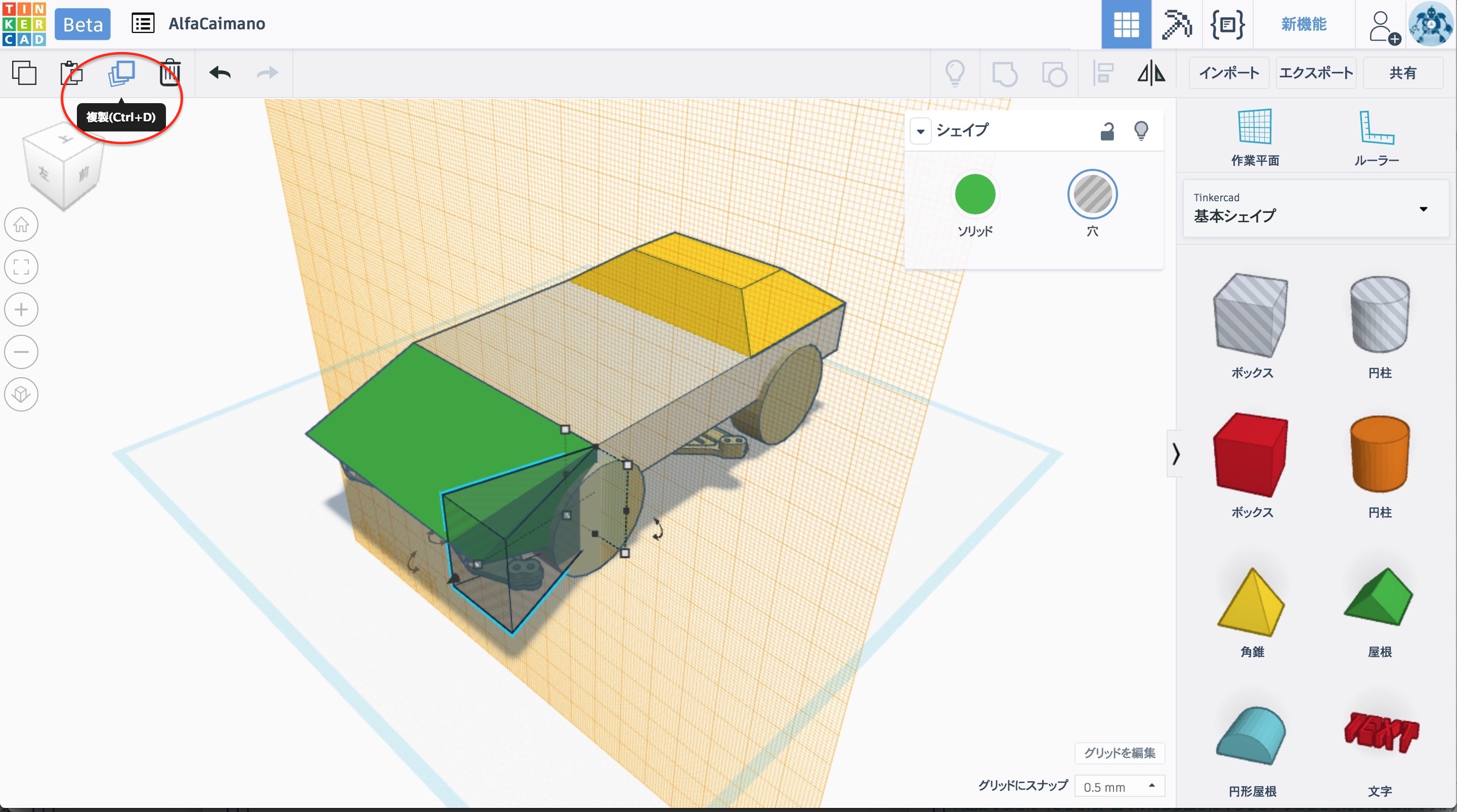Collapse the Shape (シェイプ) panel arrow
Image resolution: width=1457 pixels, height=812 pixels.
tap(920, 131)
